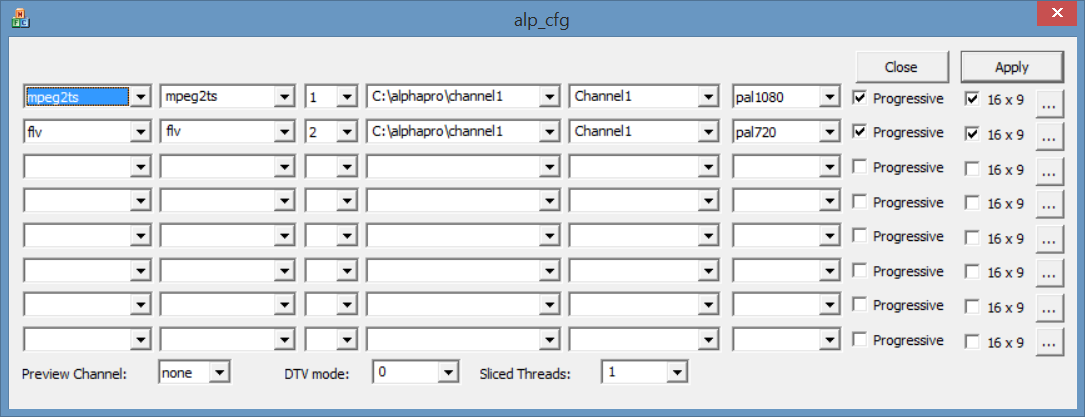Check 16 x 9 in the last row

tap(972, 342)
